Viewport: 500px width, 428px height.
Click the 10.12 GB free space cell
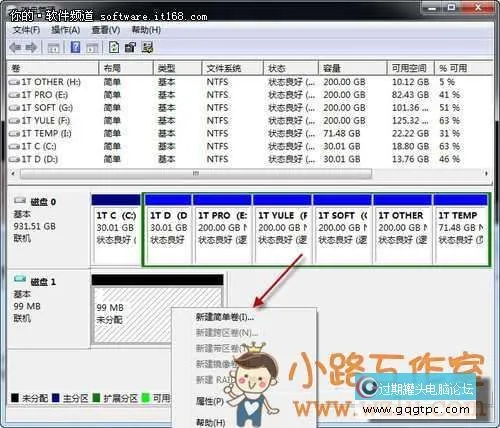(x=410, y=82)
